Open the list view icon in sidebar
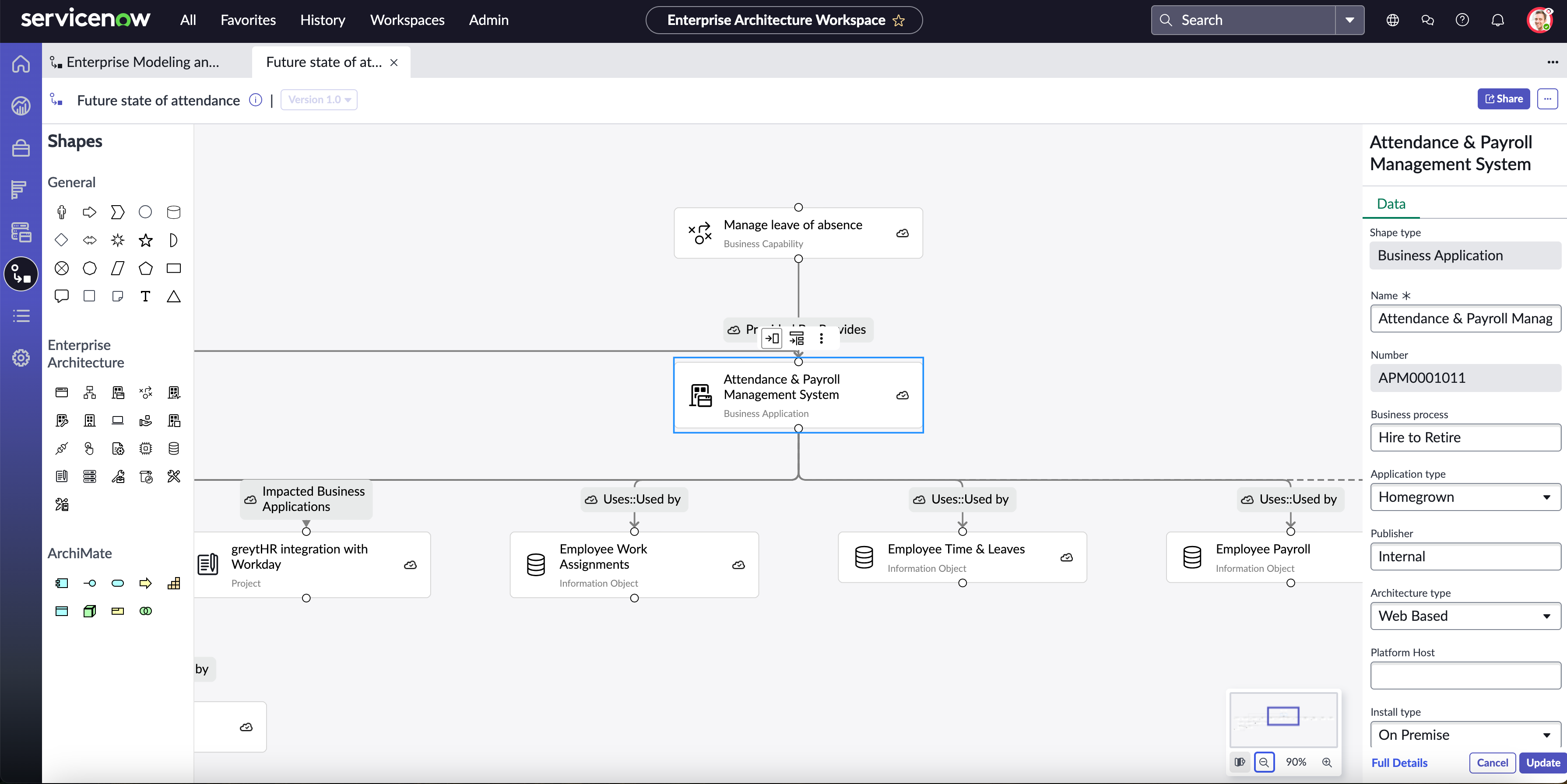Image resolution: width=1567 pixels, height=784 pixels. (21, 316)
